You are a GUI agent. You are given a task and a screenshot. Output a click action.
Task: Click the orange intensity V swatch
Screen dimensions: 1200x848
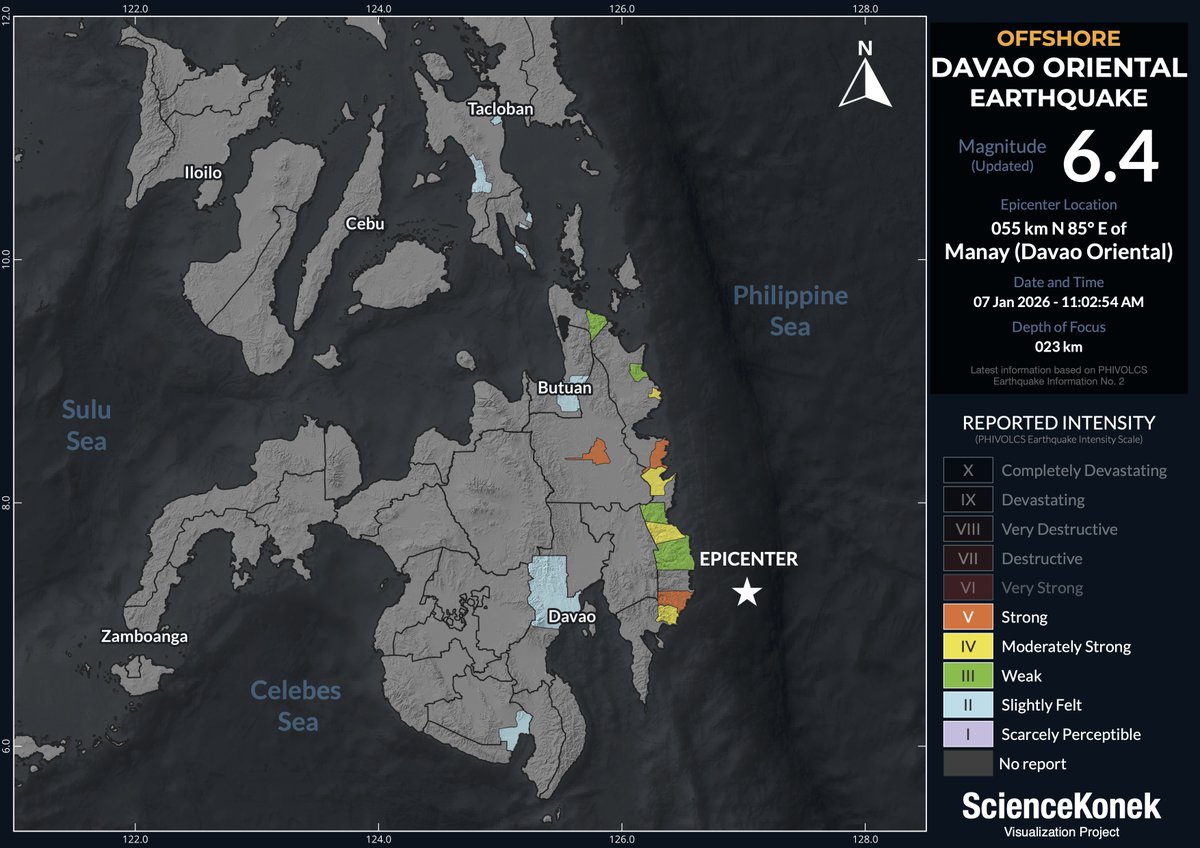(967, 617)
